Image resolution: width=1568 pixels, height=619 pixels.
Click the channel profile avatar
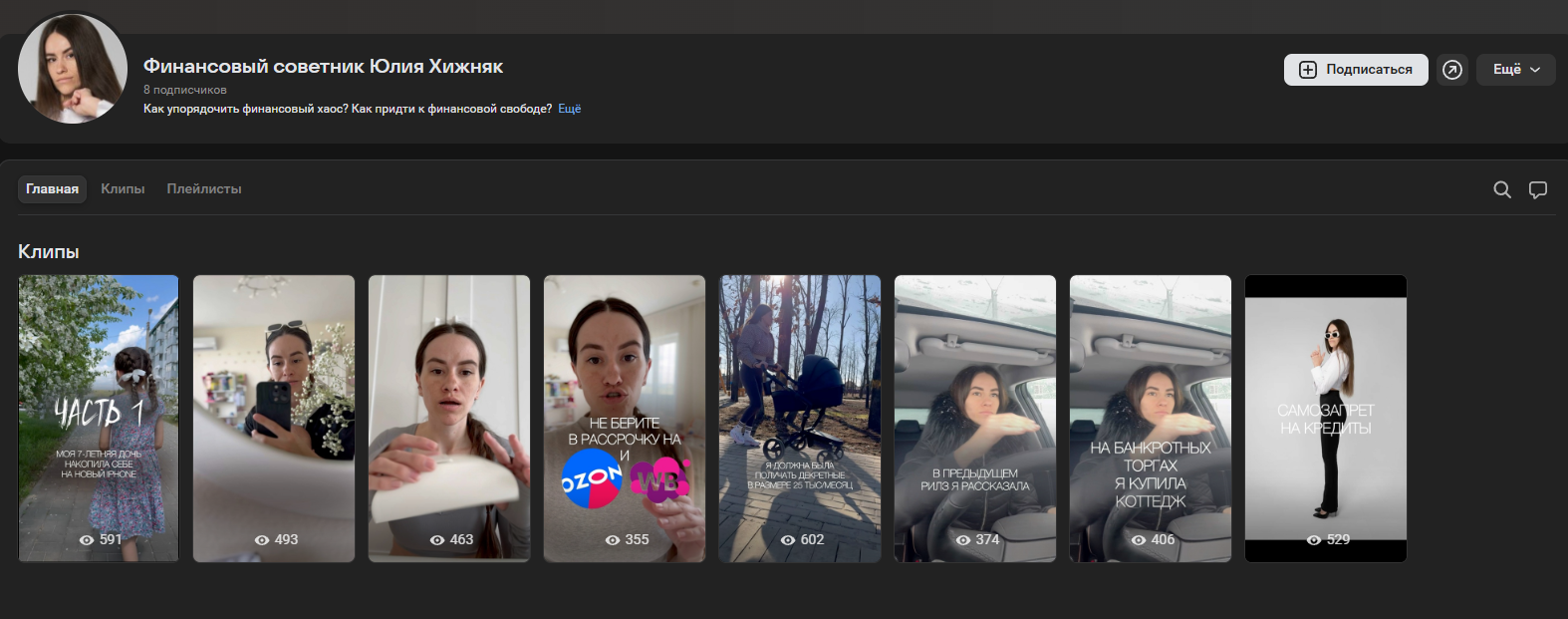tap(73, 70)
